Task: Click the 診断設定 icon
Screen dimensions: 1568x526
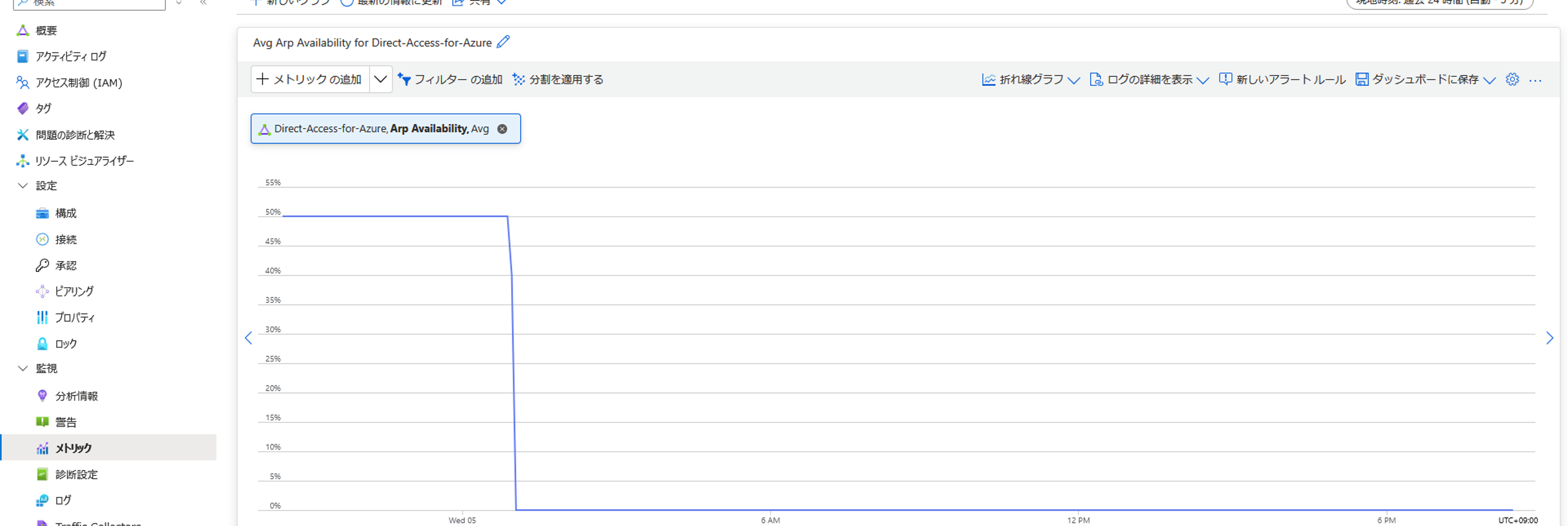Action: tap(42, 474)
